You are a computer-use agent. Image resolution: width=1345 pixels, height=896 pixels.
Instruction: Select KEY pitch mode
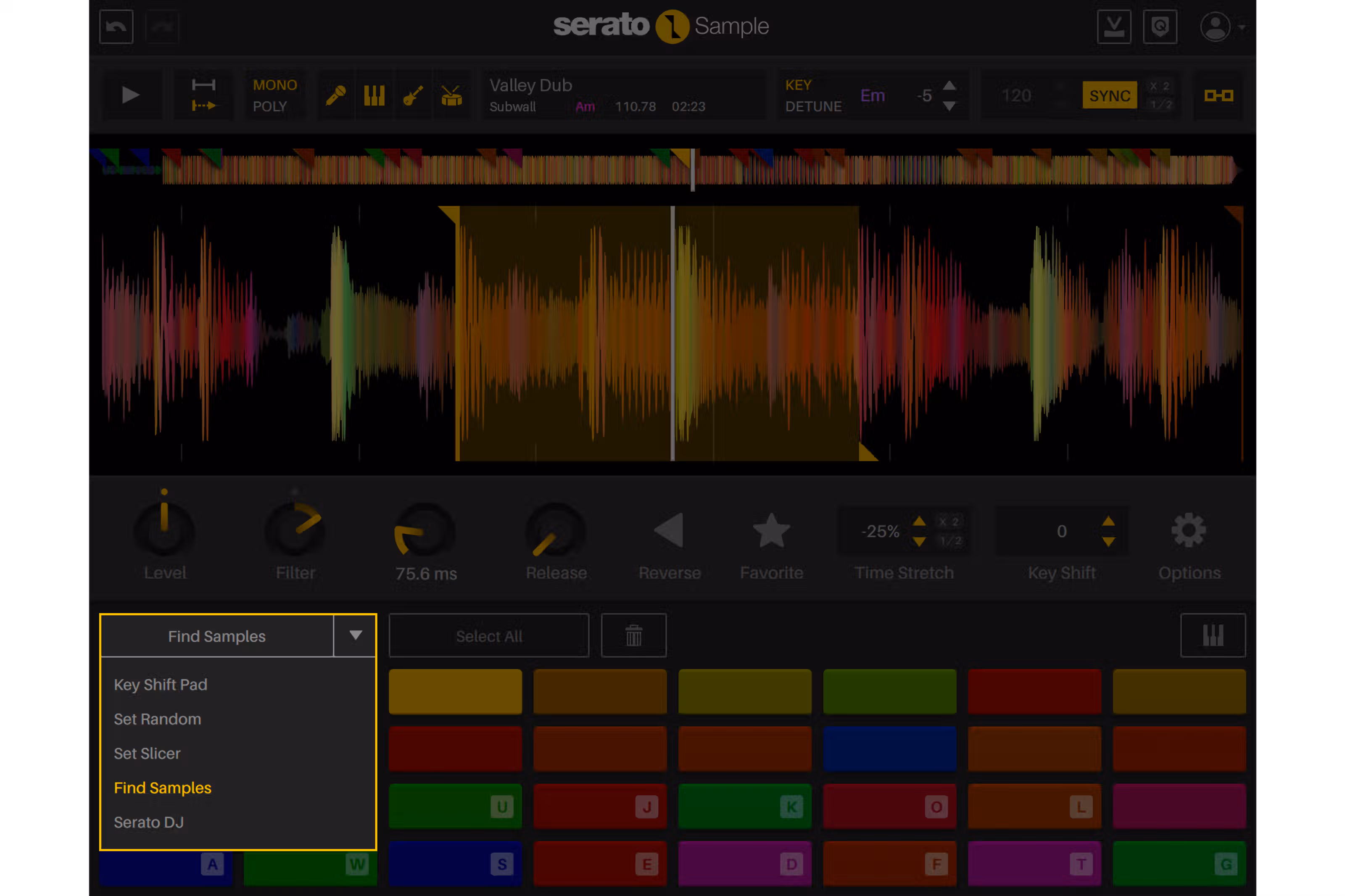point(798,85)
